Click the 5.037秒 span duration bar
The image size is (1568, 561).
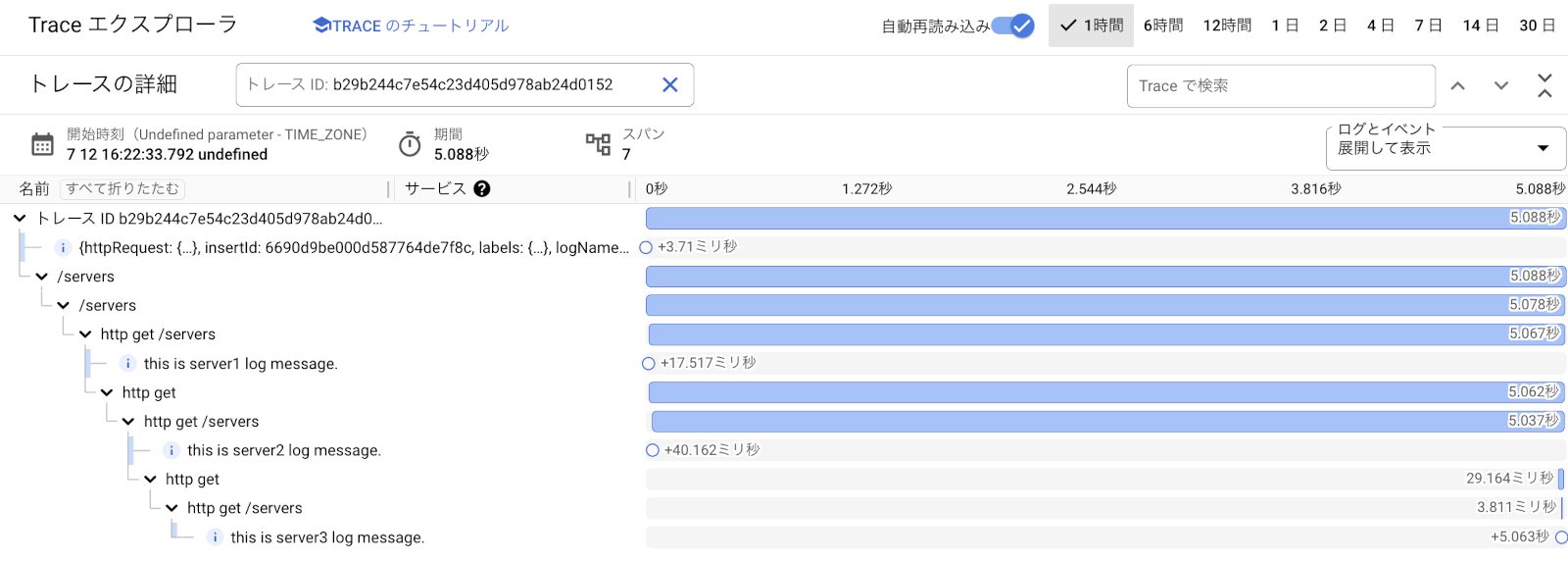click(x=1078, y=422)
